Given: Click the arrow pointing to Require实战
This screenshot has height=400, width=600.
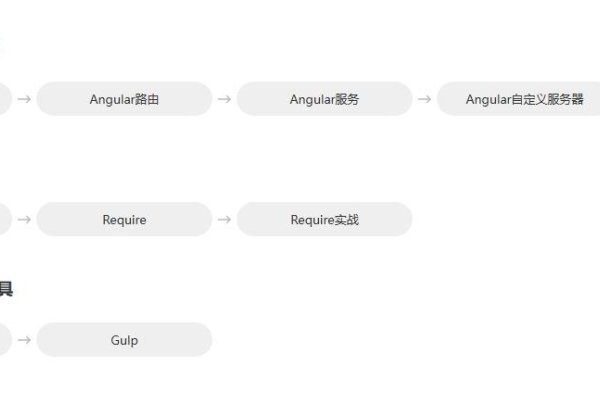Looking at the screenshot, I should point(224,219).
